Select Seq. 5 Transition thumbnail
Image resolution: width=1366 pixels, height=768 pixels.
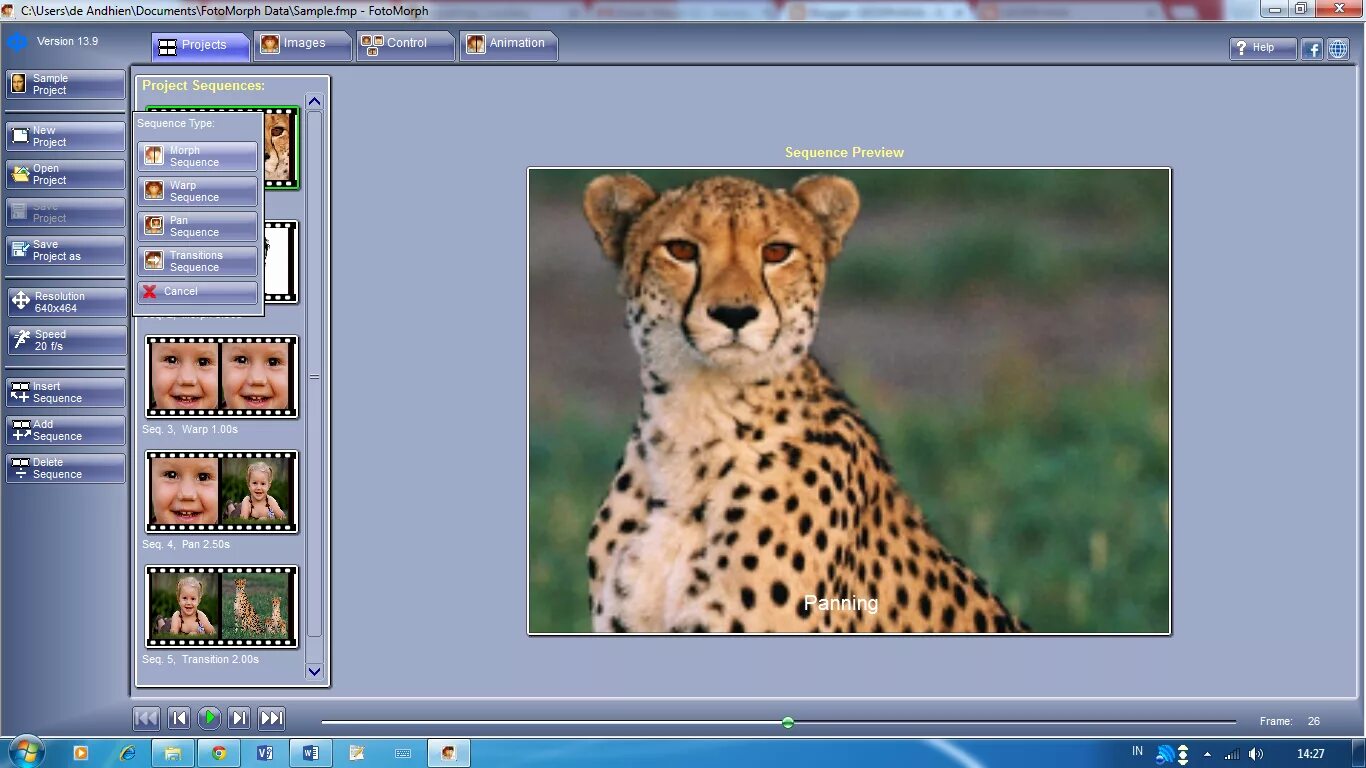222,607
